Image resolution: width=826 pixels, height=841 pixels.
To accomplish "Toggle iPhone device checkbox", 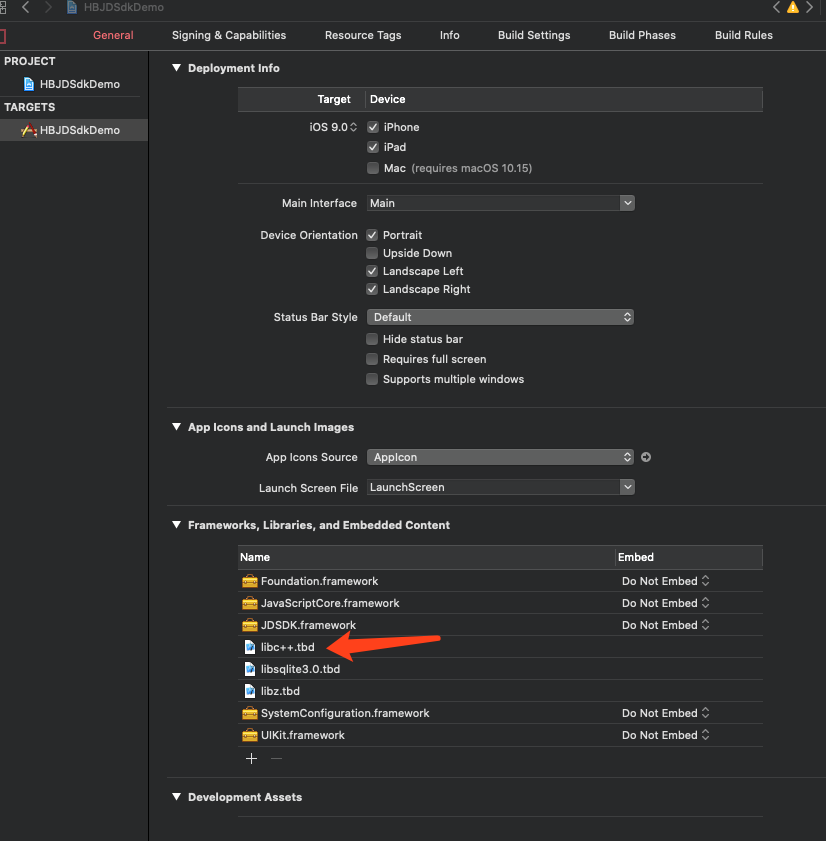I will [373, 127].
